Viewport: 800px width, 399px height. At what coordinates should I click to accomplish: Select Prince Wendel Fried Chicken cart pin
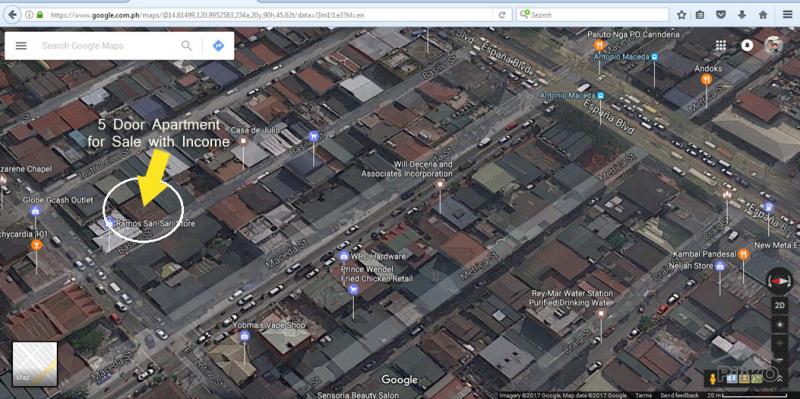(353, 290)
